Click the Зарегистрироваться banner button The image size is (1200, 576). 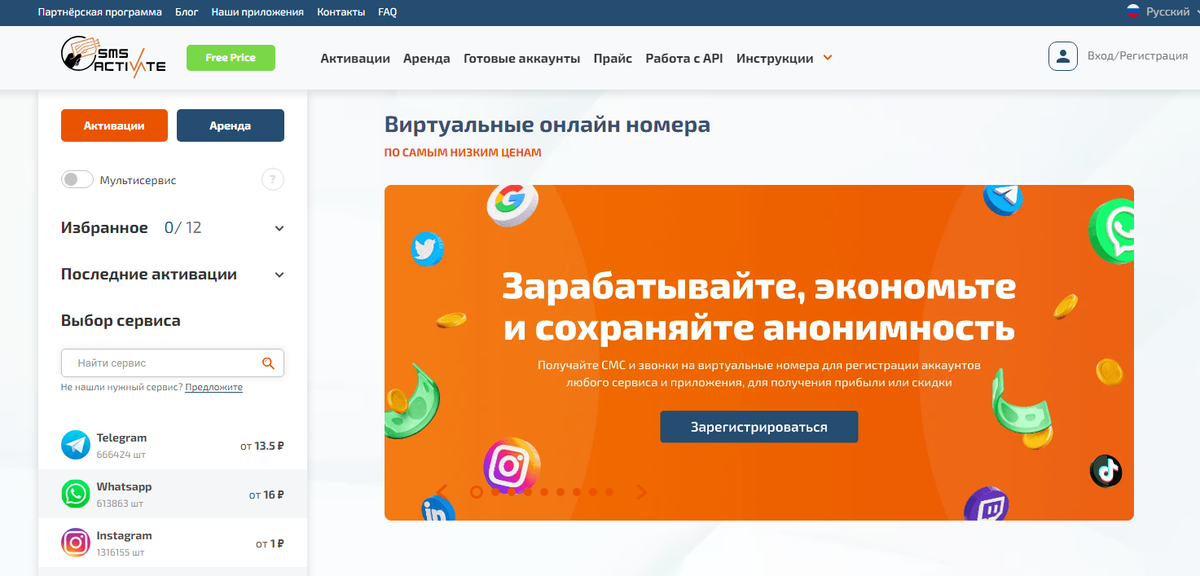point(759,427)
